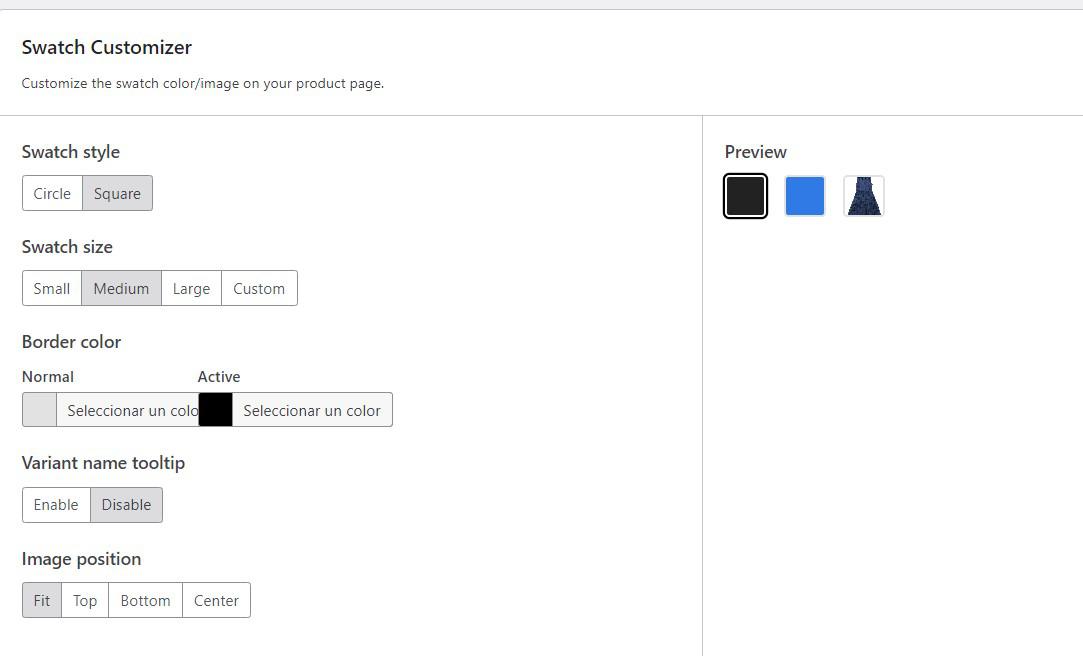Set swatch size to Small
This screenshot has width=1083, height=656.
coord(51,288)
